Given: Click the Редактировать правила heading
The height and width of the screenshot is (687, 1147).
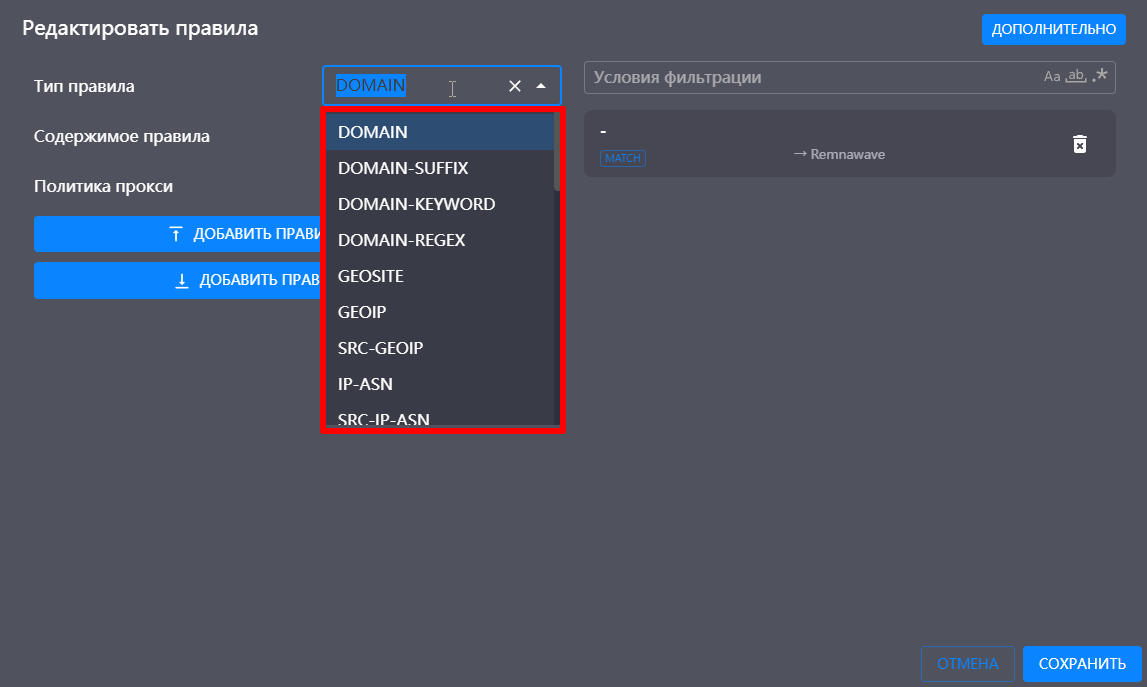Looking at the screenshot, I should 140,28.
